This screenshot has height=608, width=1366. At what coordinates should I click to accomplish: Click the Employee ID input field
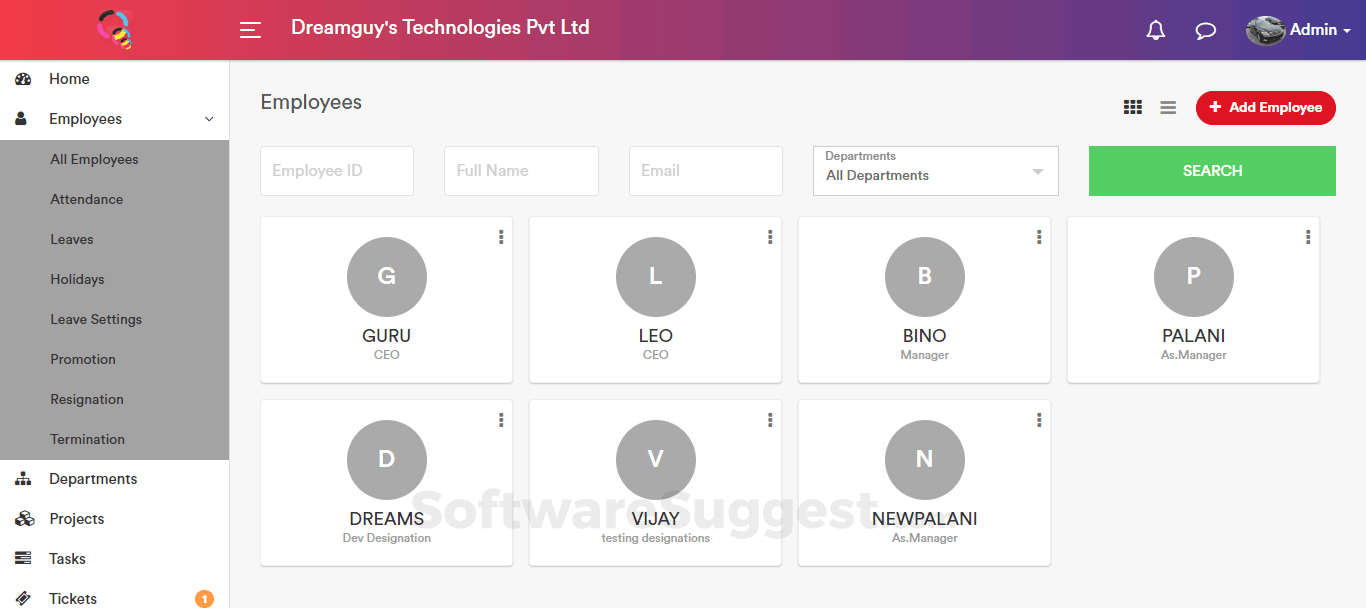(x=337, y=171)
